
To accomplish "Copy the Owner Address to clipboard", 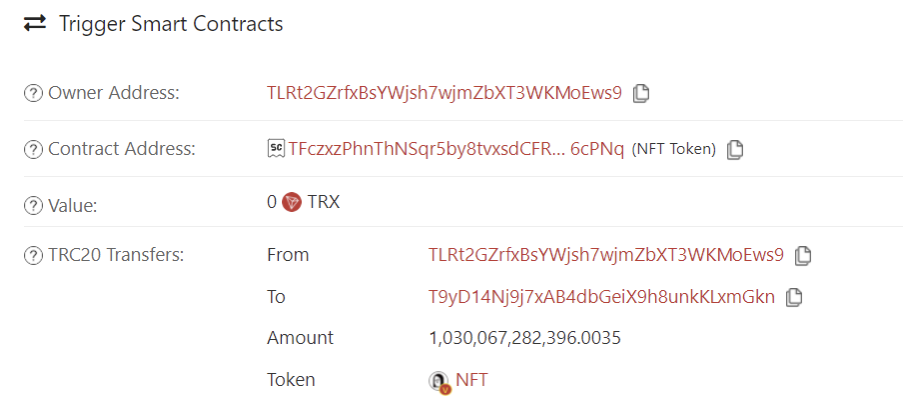I will [641, 93].
